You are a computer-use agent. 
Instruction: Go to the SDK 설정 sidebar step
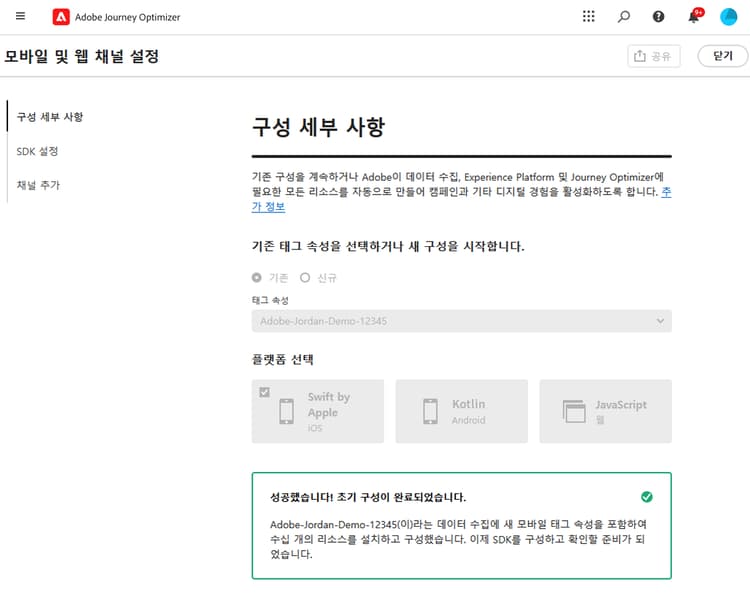tap(37, 151)
